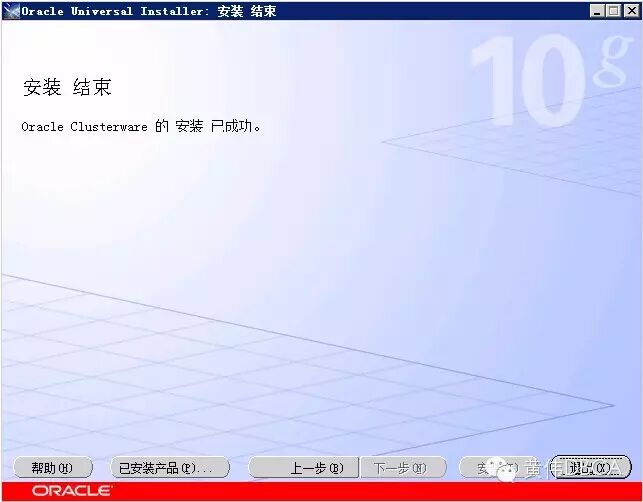Click the ORACLE logo in the red bar
The image size is (643, 502).
[72, 491]
